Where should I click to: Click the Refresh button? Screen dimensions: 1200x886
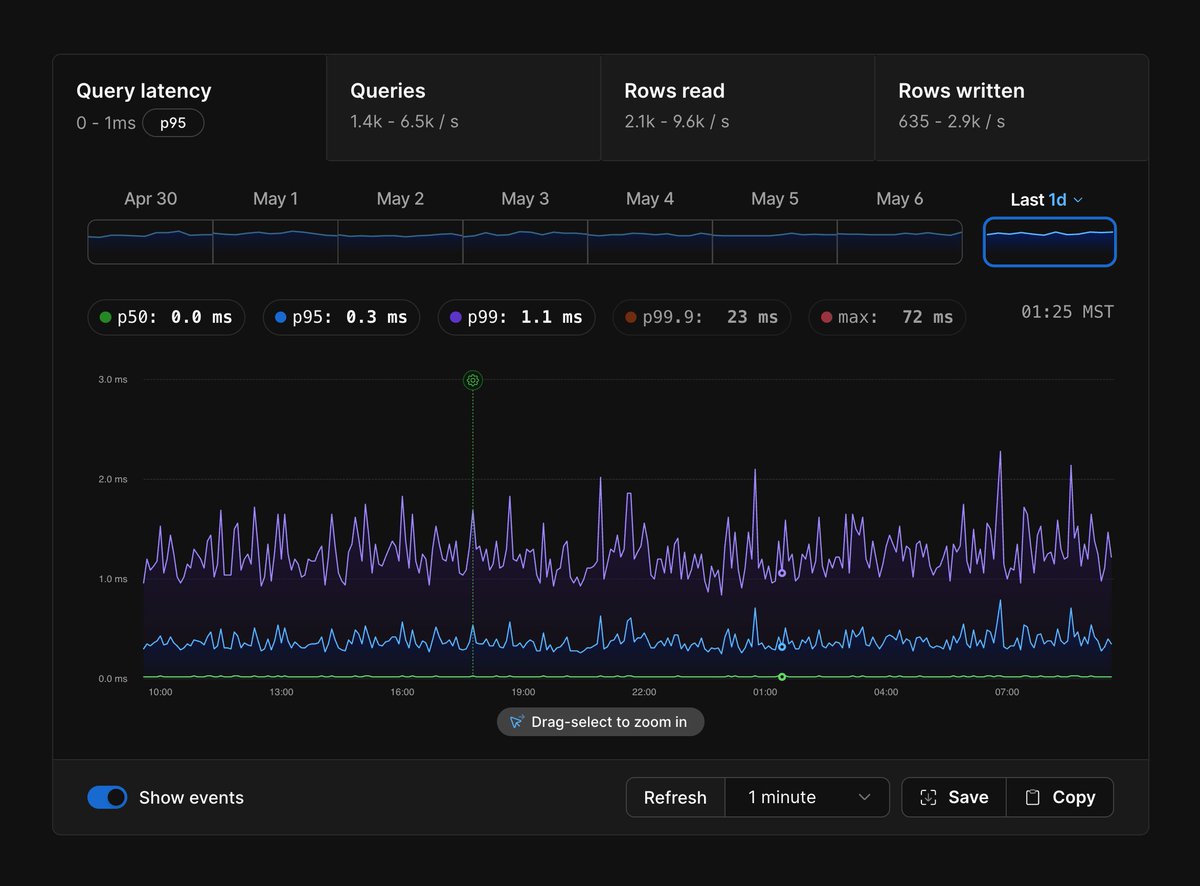(x=675, y=797)
